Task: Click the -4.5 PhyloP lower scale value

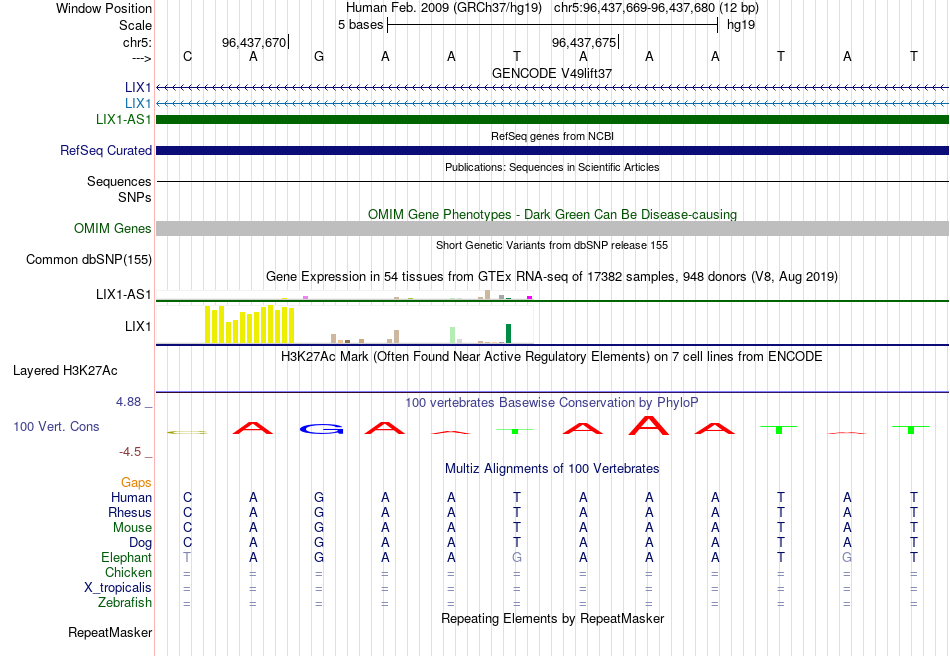Action: [x=130, y=452]
